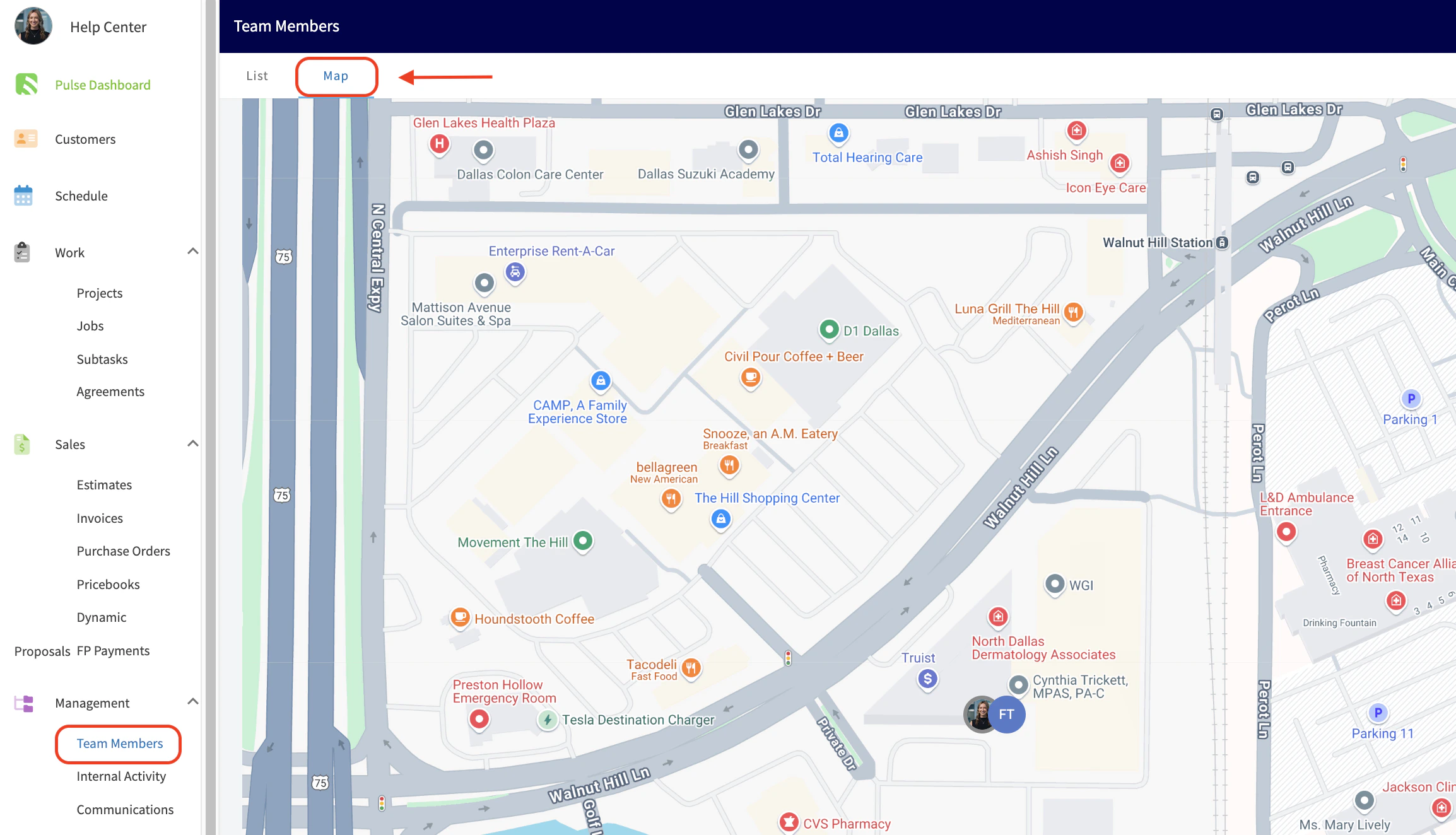Open Pricebooks
1456x835 pixels.
pos(109,585)
